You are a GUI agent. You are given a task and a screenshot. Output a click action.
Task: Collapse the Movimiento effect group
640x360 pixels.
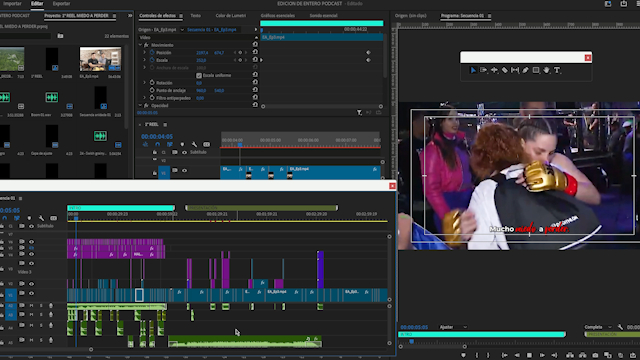(x=140, y=45)
